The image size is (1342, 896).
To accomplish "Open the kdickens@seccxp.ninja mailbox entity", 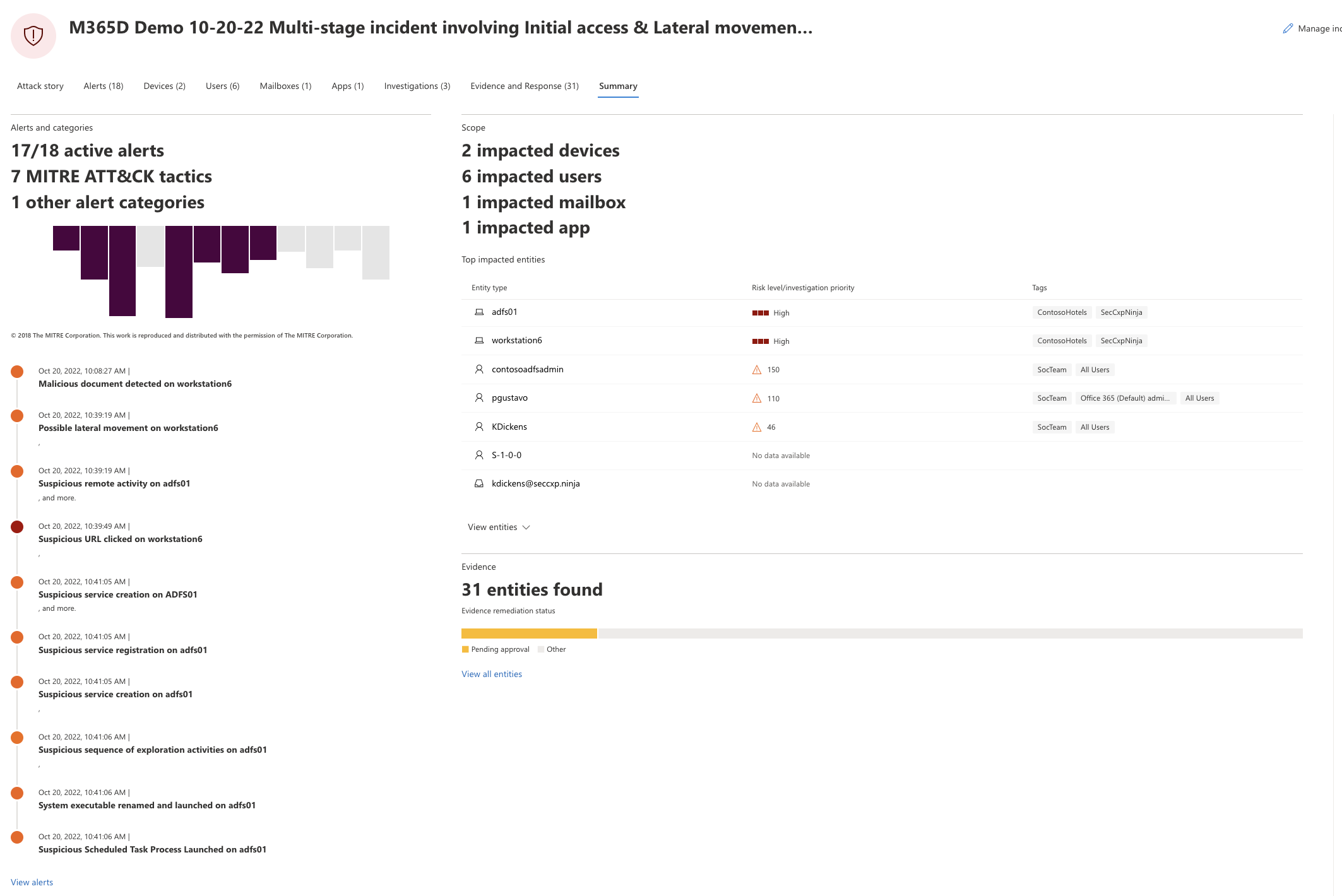I will (536, 483).
